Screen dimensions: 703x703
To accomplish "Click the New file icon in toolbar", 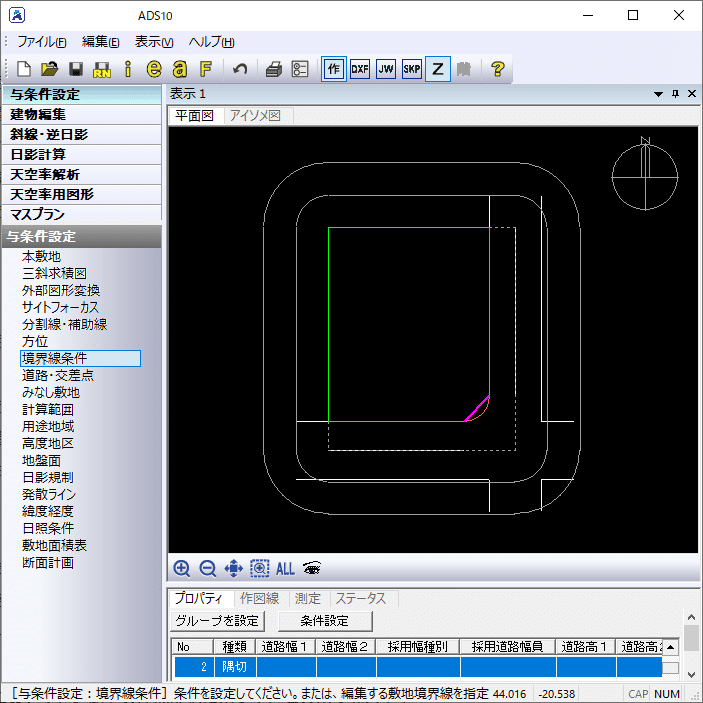I will pos(24,69).
